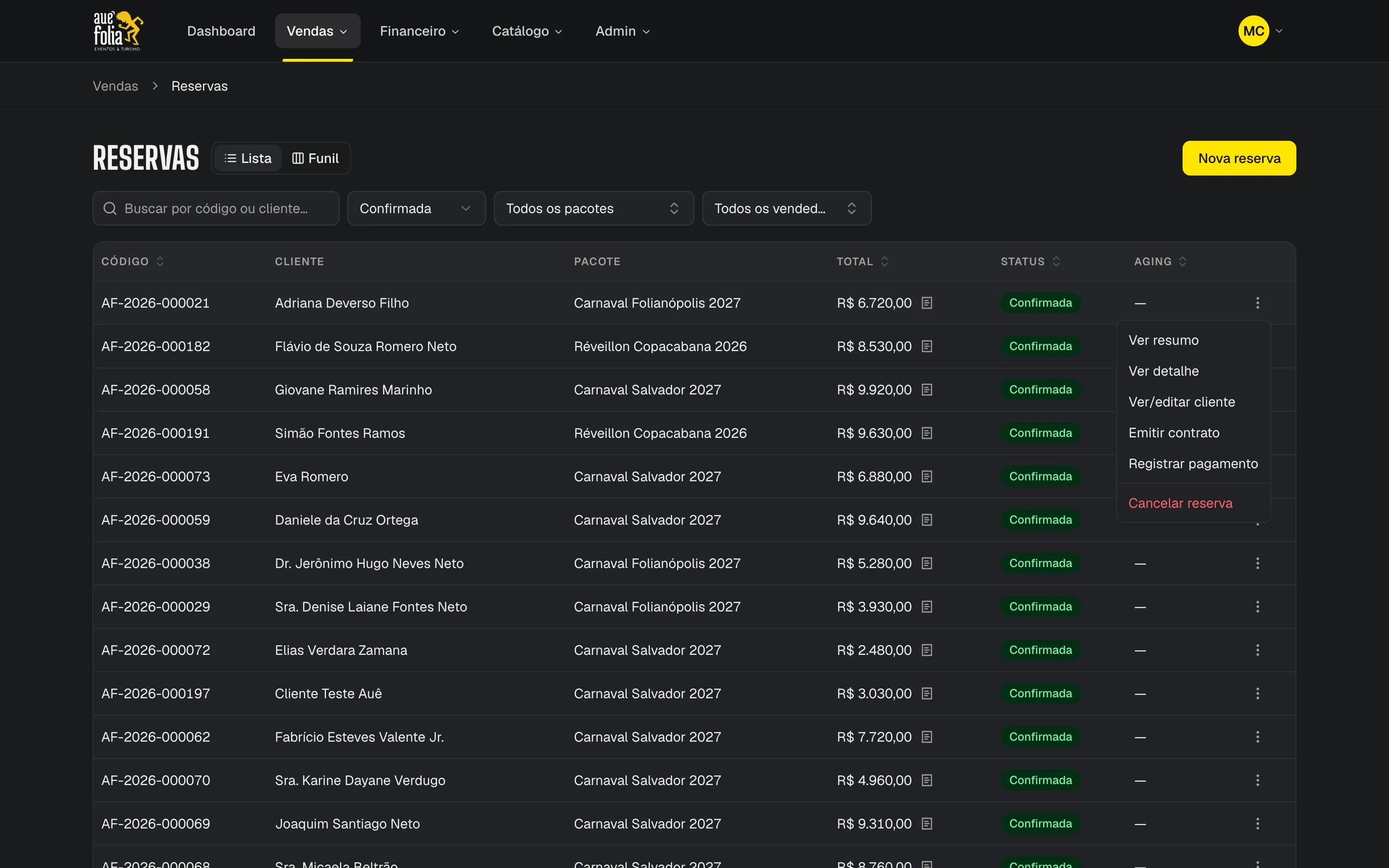Open the MC user avatar menu
Viewport: 1389px width, 868px height.
(1260, 31)
